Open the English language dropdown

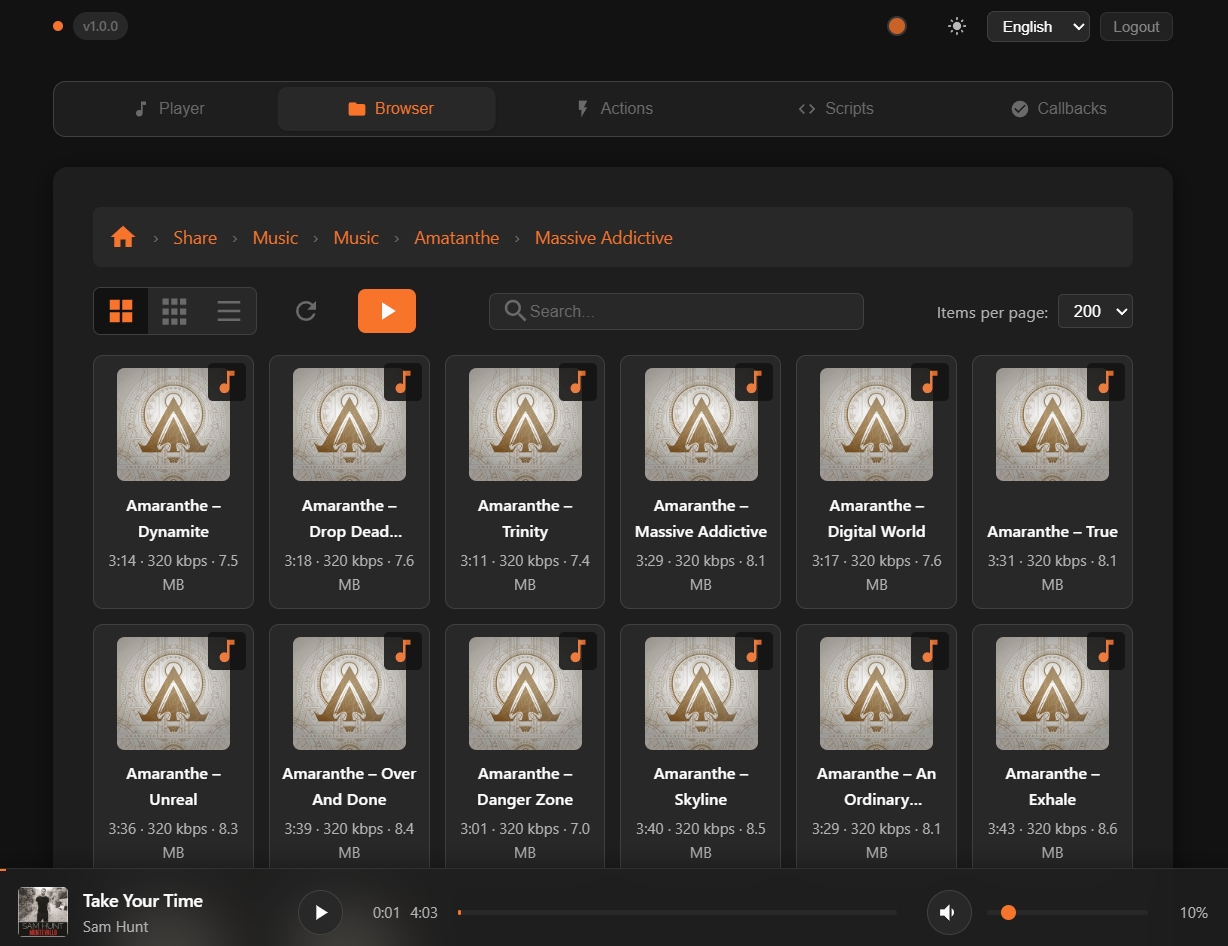click(x=1038, y=27)
